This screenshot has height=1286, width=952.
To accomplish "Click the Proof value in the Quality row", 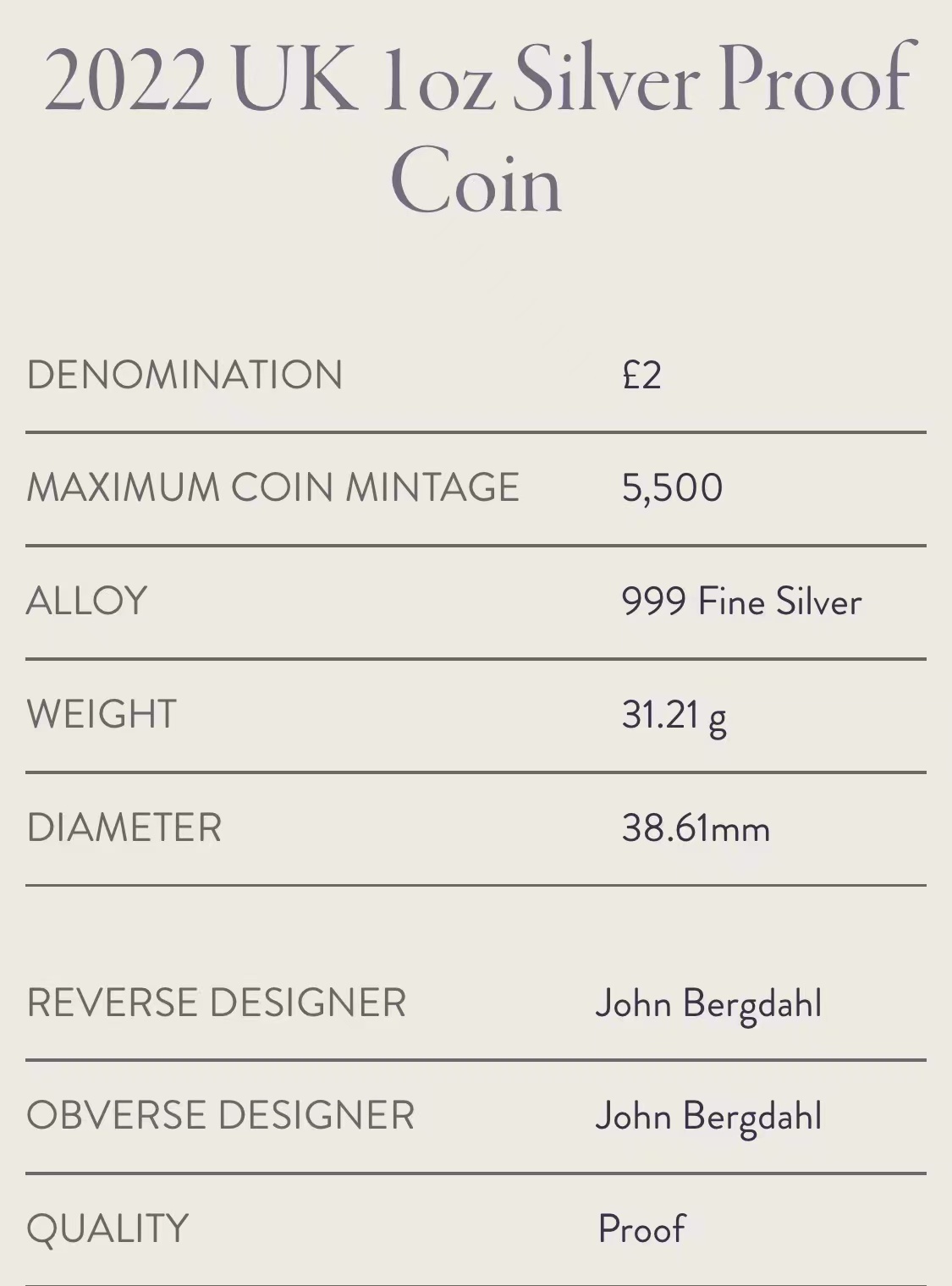I will [641, 1229].
